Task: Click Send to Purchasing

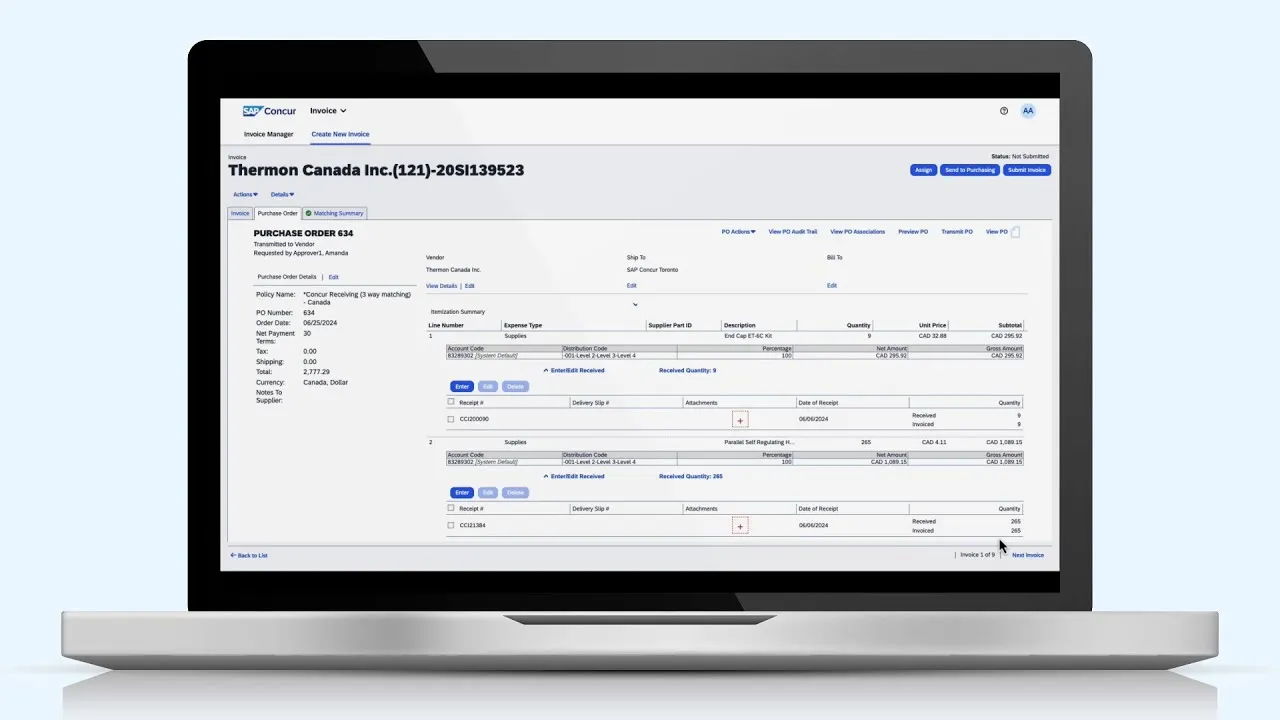Action: pyautogui.click(x=970, y=170)
